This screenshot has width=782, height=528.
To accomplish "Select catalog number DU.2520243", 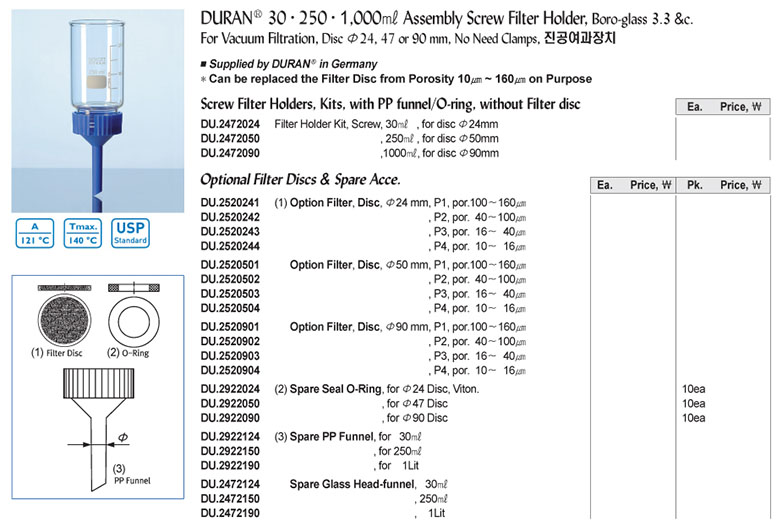I will coord(230,232).
